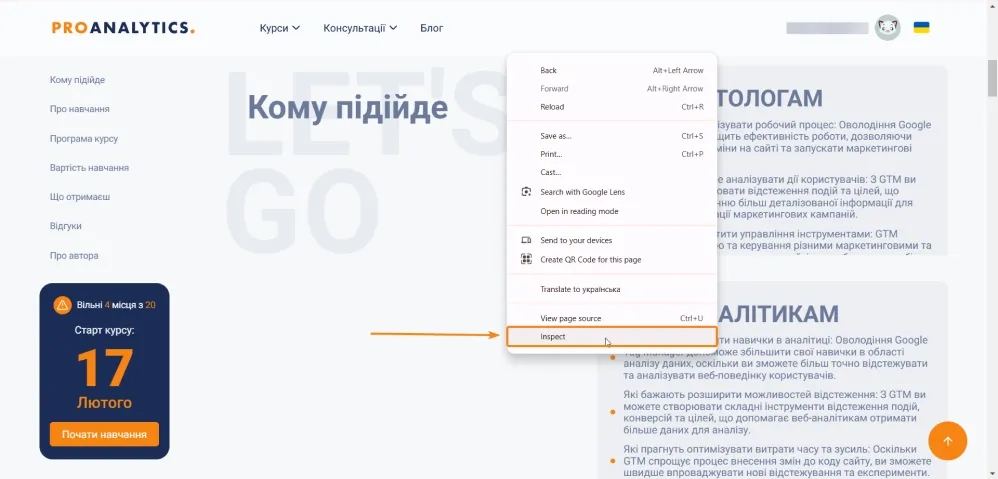Click the page vertical scrollbar thumb
998x479 pixels.
click(x=992, y=78)
